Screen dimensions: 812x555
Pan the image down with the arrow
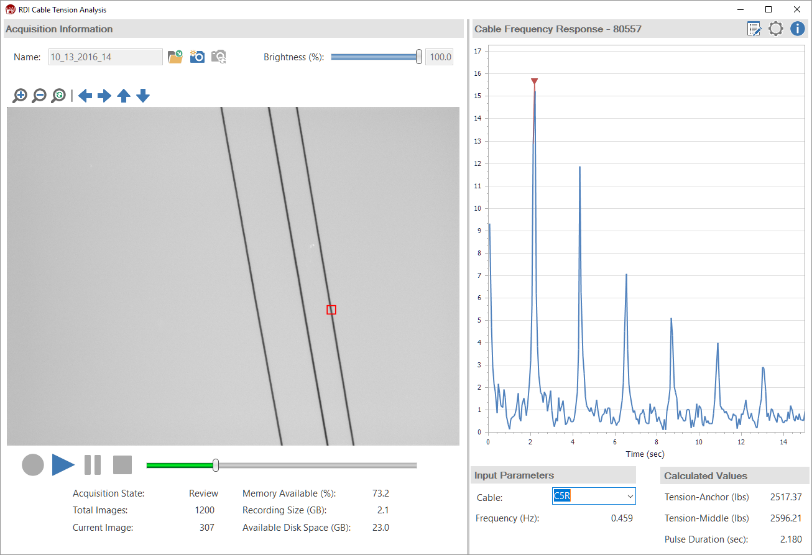click(143, 95)
